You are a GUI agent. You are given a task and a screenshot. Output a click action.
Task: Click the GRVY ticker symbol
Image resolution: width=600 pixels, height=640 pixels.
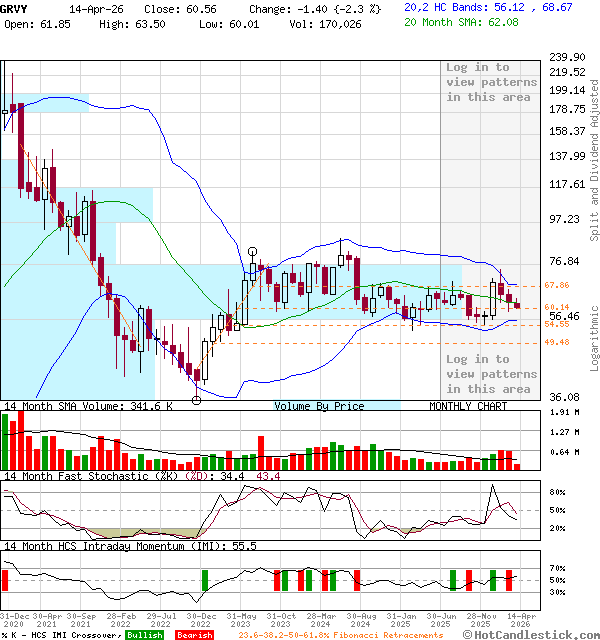[x=14, y=6]
